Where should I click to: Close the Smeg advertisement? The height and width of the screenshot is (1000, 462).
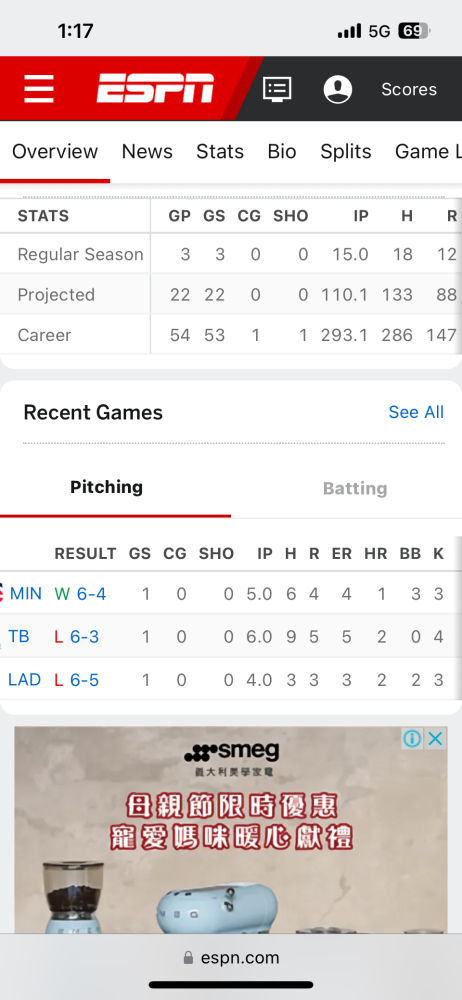point(435,739)
